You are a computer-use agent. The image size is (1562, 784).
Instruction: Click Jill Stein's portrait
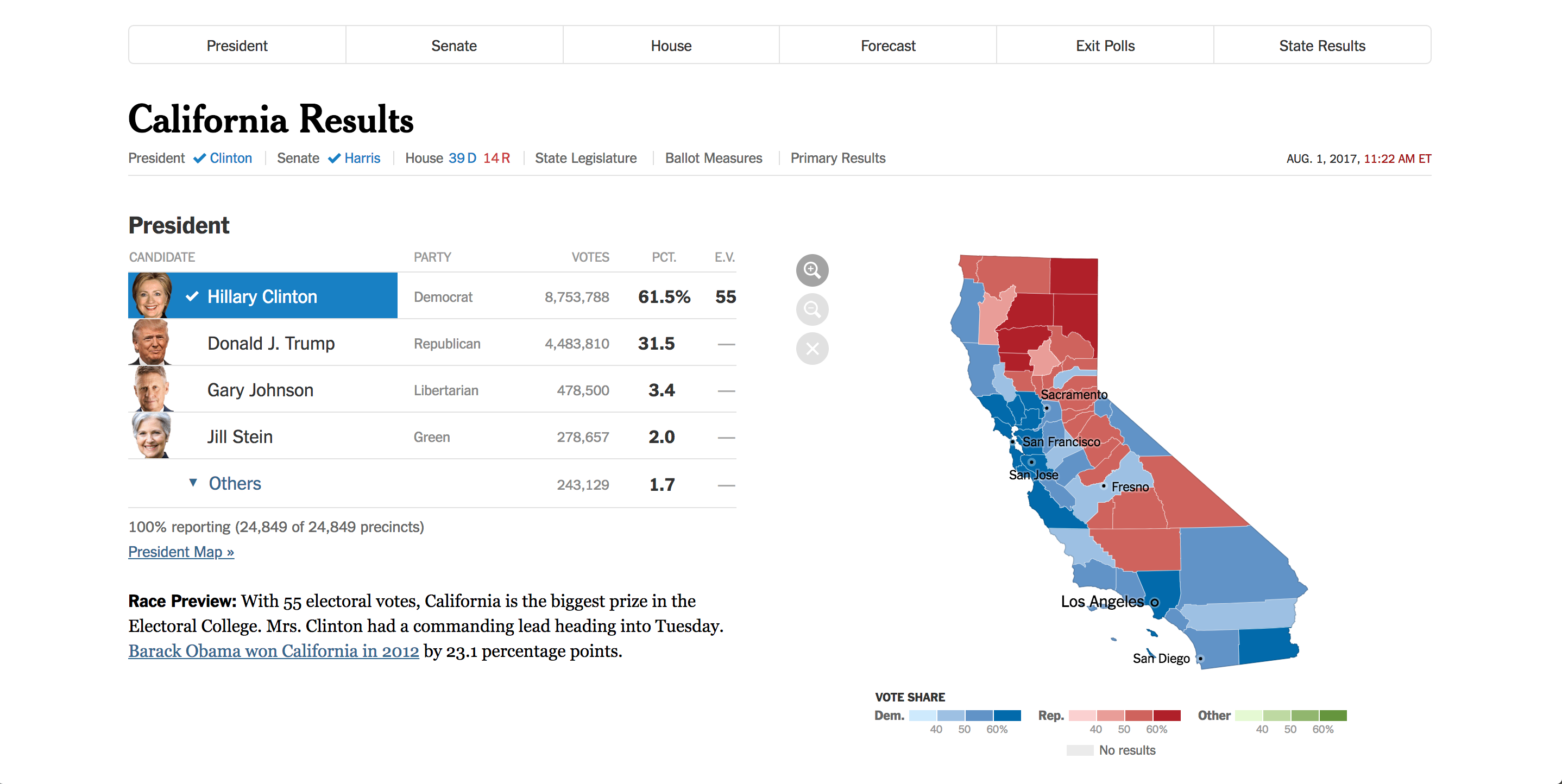point(150,435)
